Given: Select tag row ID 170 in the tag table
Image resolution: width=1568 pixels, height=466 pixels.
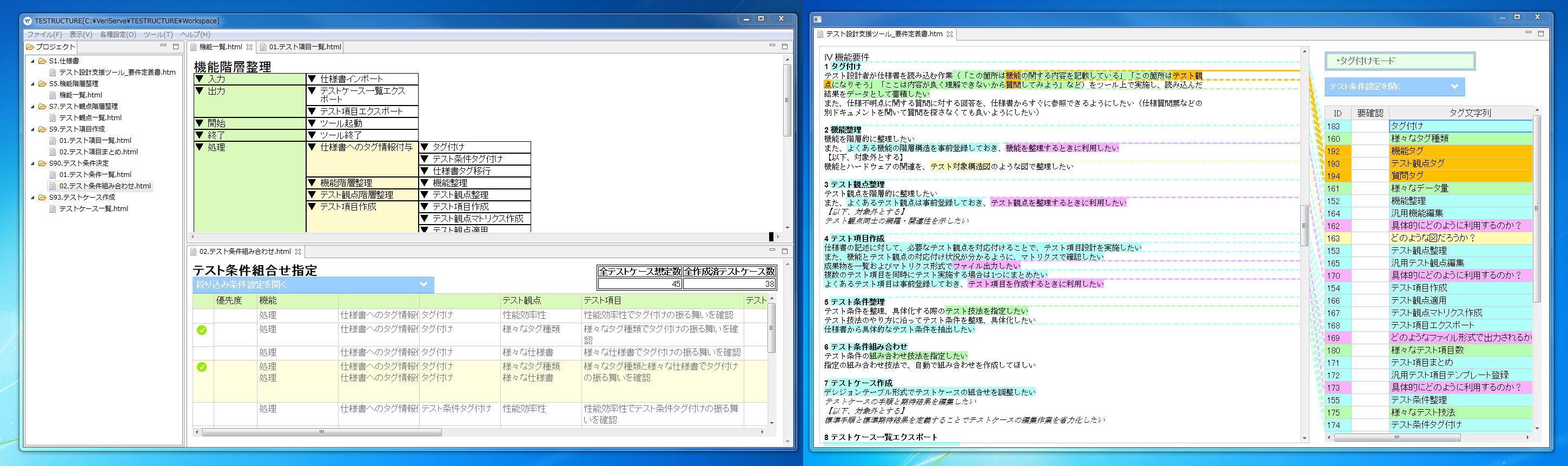Looking at the screenshot, I should [1428, 275].
